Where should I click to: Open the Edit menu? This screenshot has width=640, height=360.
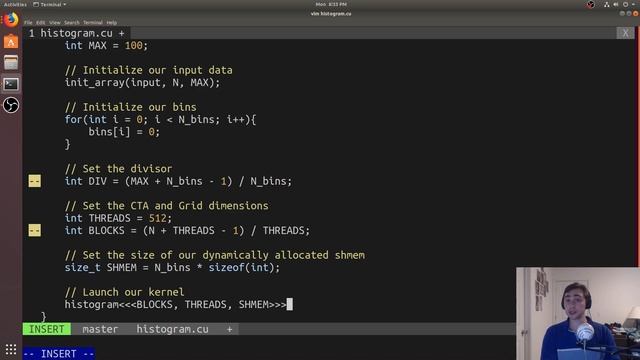40,23
